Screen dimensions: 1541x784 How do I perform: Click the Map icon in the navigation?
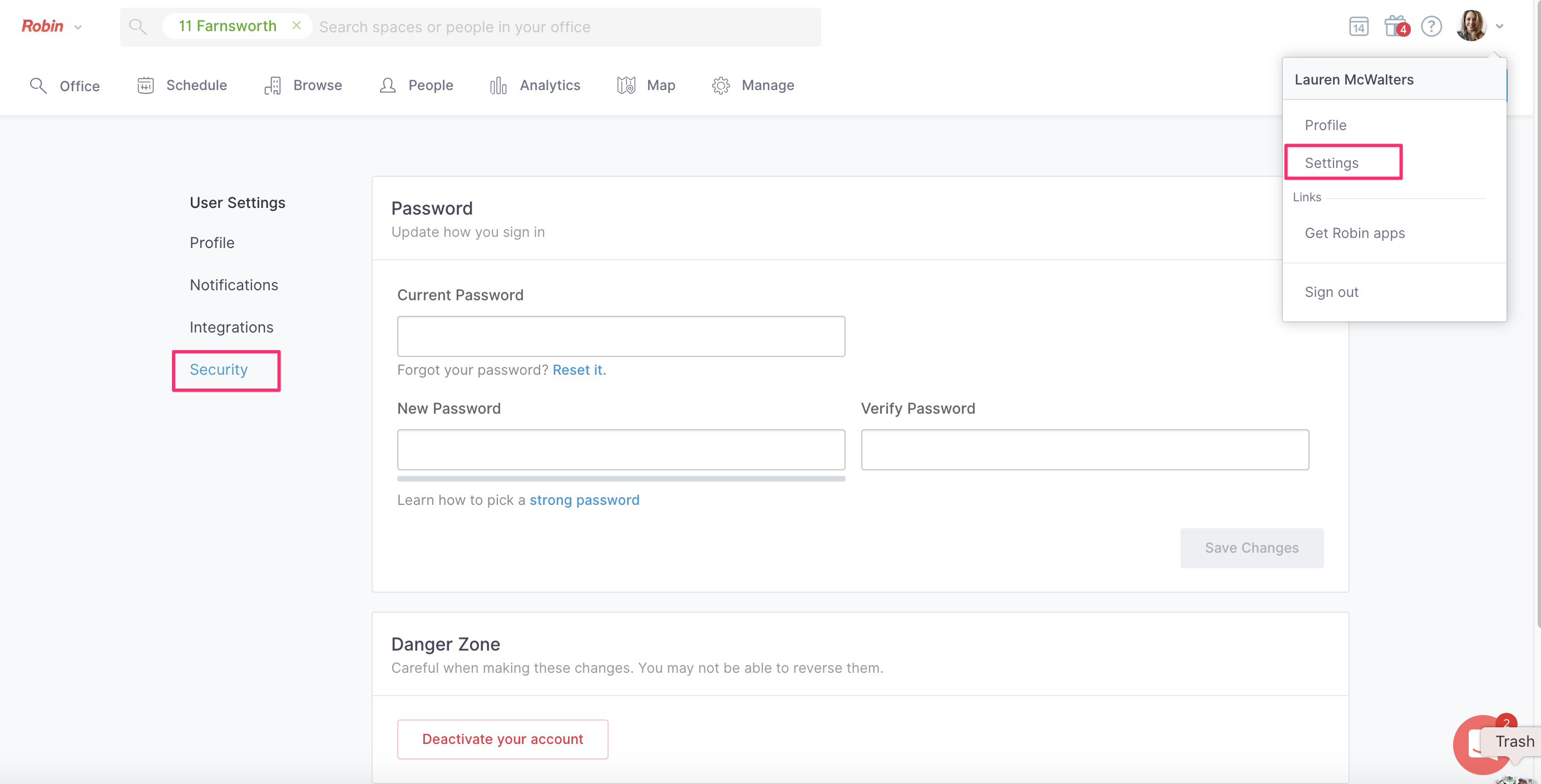point(626,86)
